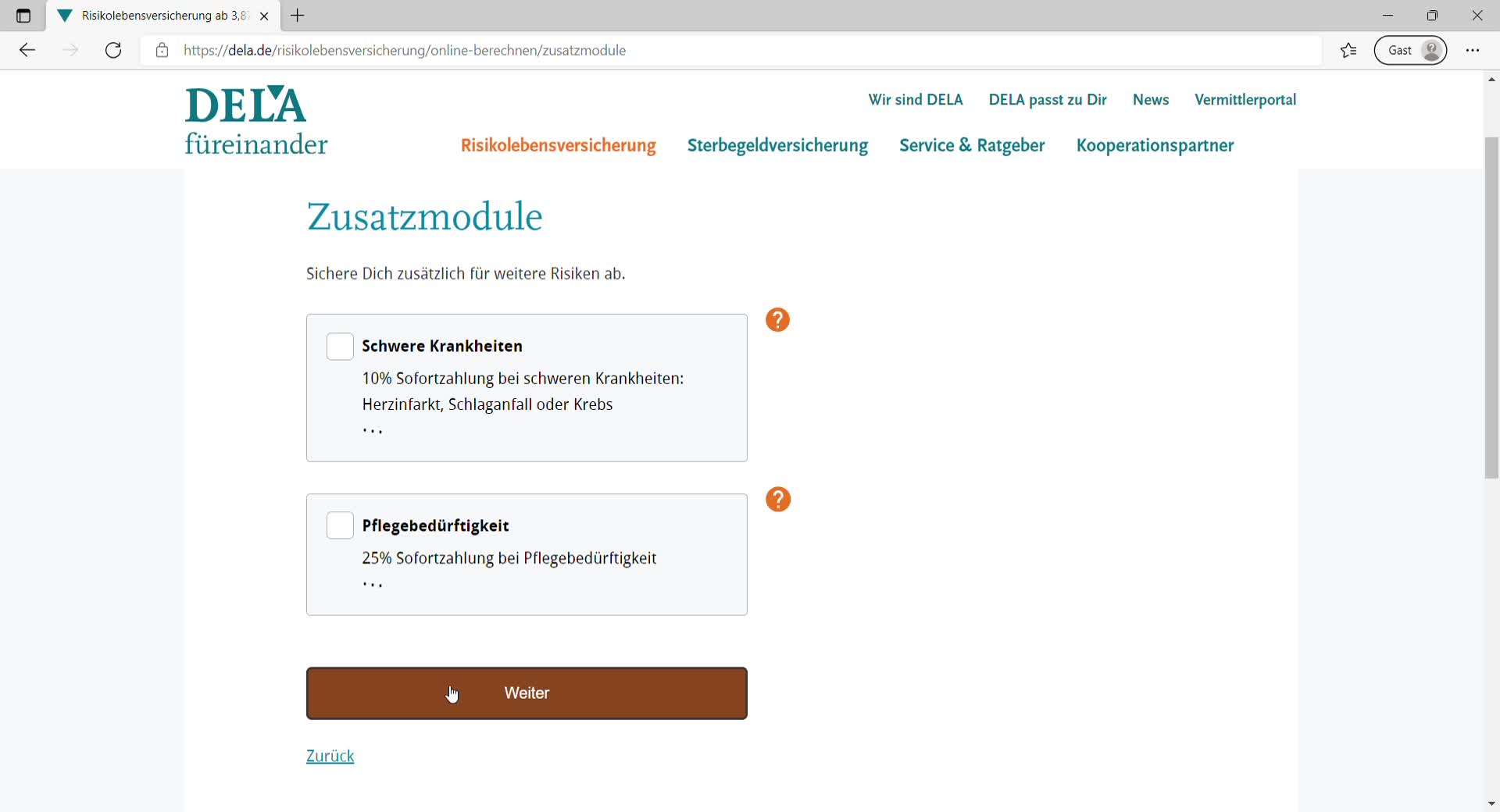Screen dimensions: 1500x812
Task: Open the tab actions icon
Action: click(23, 16)
